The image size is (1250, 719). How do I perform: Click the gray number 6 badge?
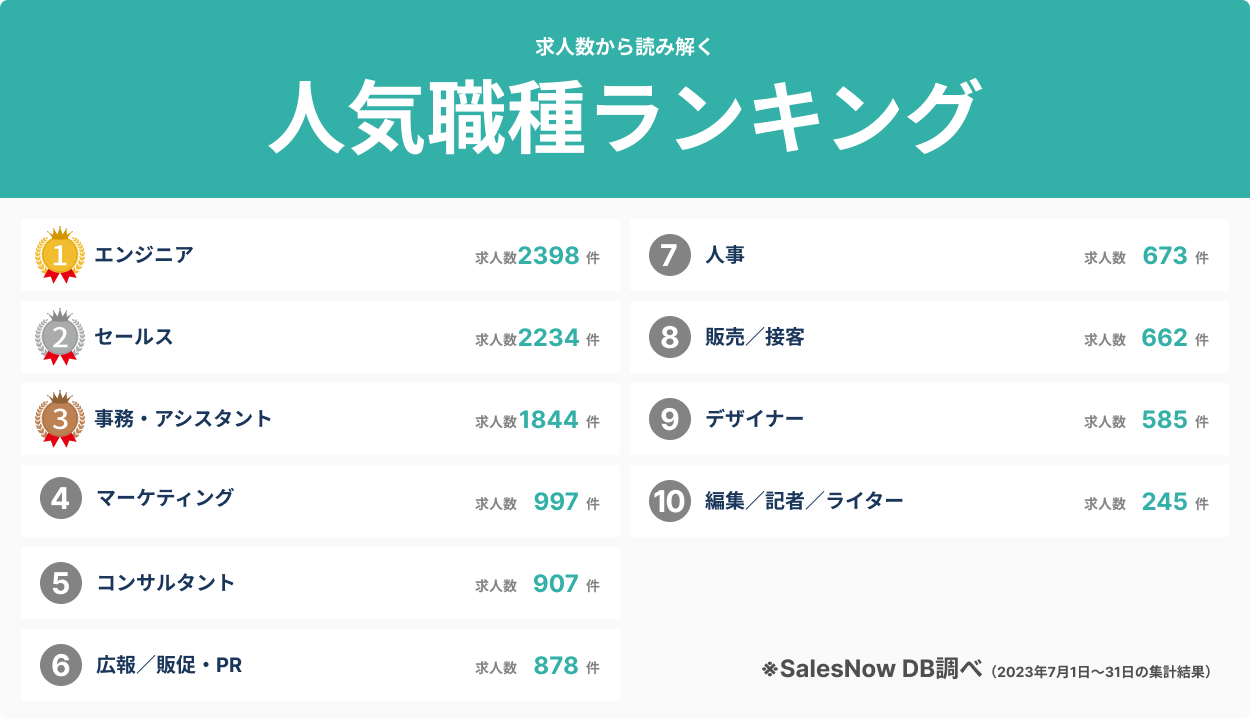[61, 665]
